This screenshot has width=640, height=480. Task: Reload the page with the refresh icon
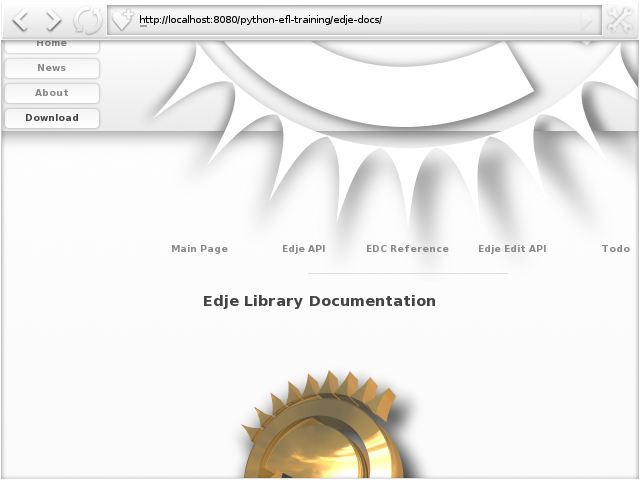click(x=88, y=20)
